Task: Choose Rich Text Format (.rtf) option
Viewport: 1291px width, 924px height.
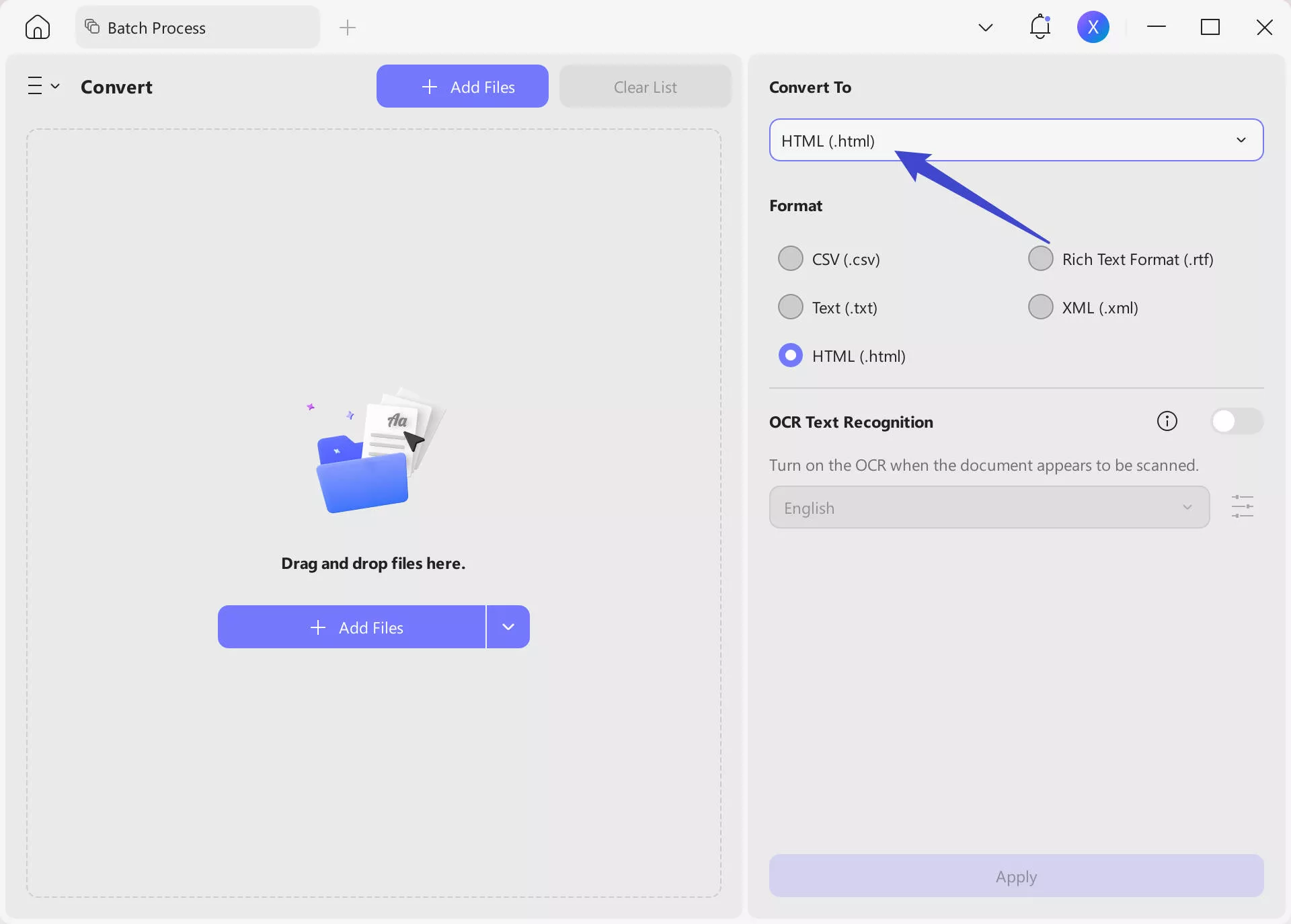Action: [x=1041, y=259]
